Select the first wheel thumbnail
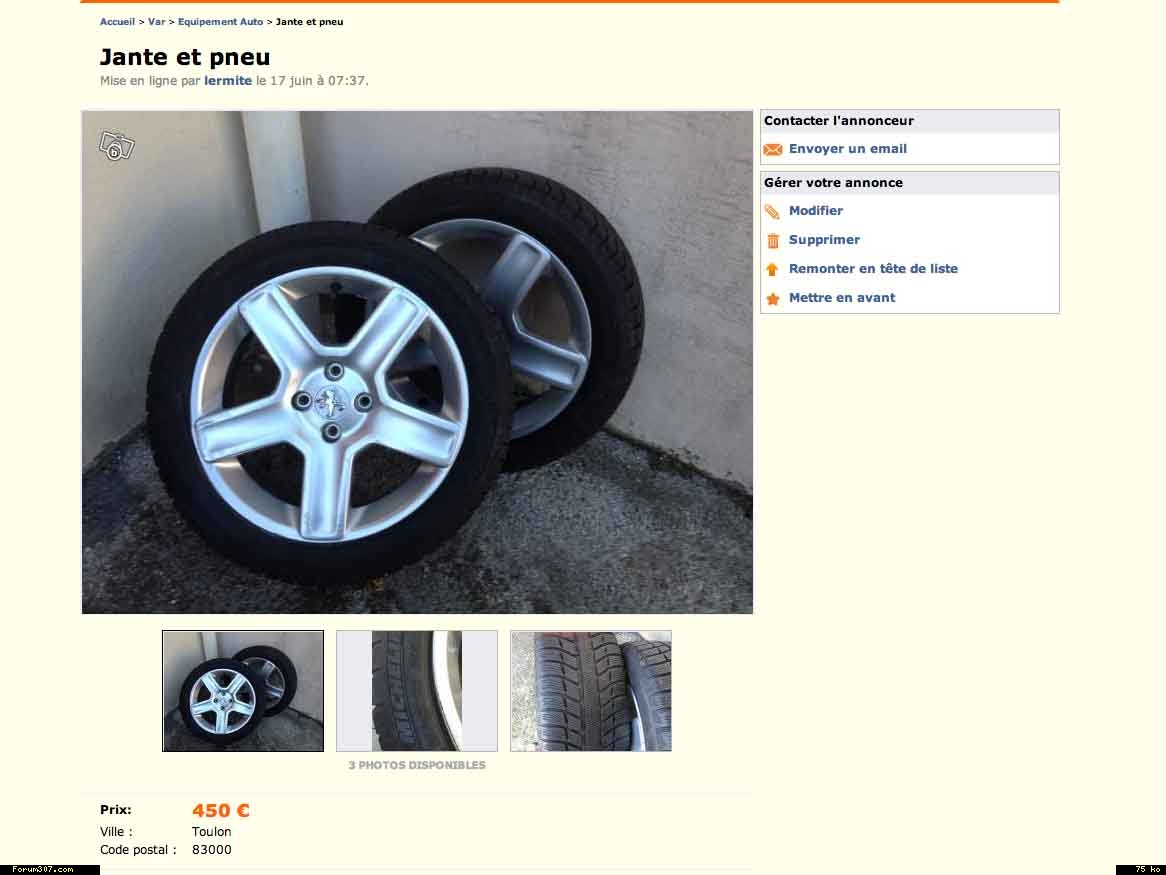 pos(243,691)
